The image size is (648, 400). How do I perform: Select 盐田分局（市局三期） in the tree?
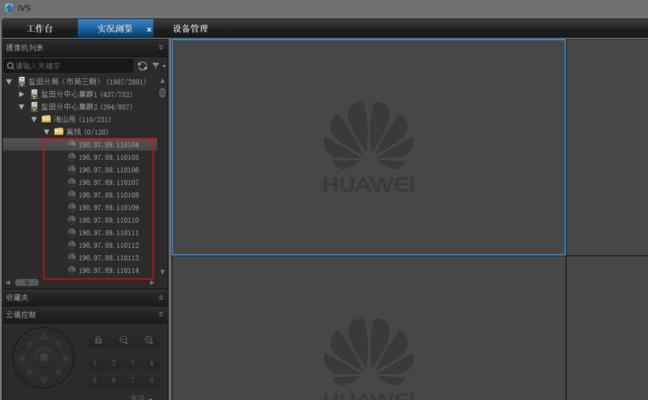tap(87, 82)
